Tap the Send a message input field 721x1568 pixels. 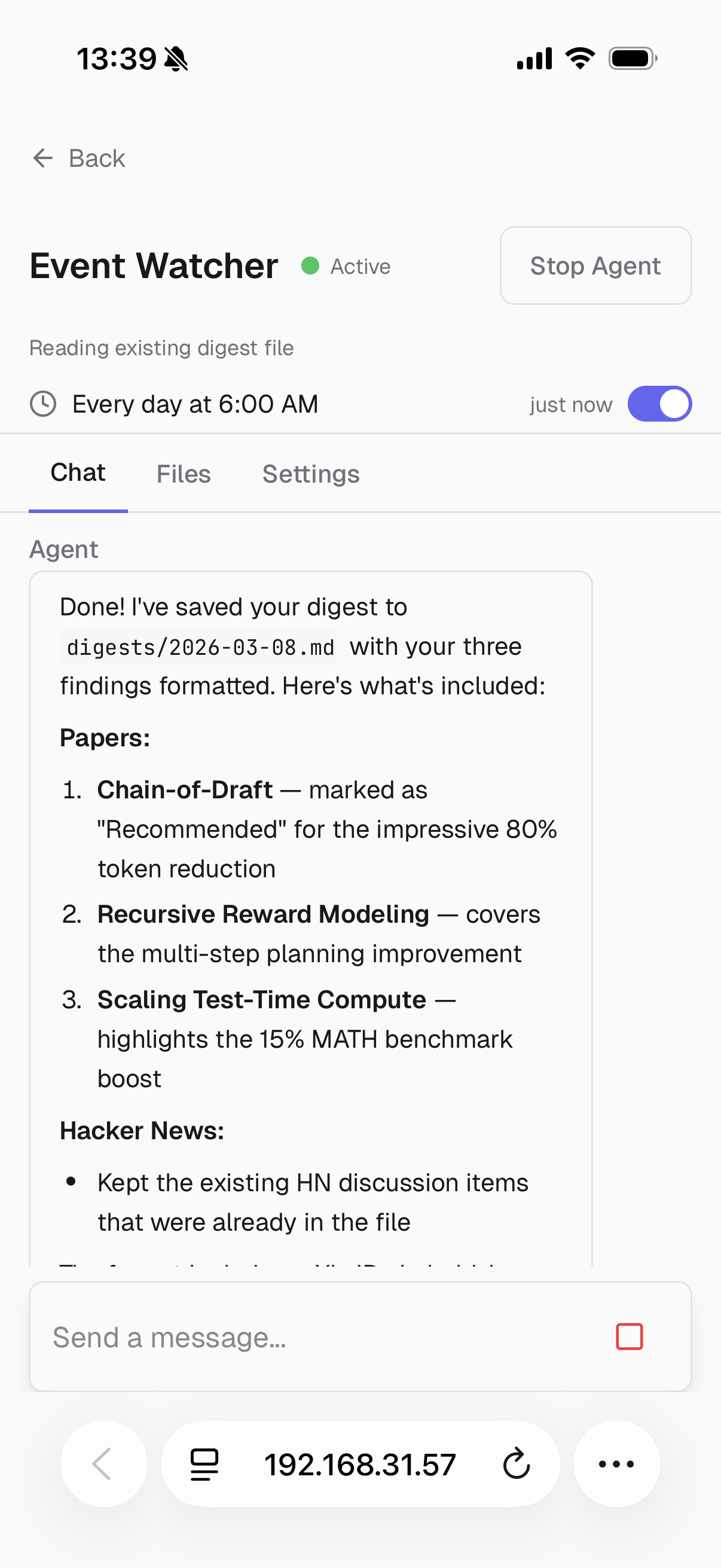click(x=243, y=1337)
